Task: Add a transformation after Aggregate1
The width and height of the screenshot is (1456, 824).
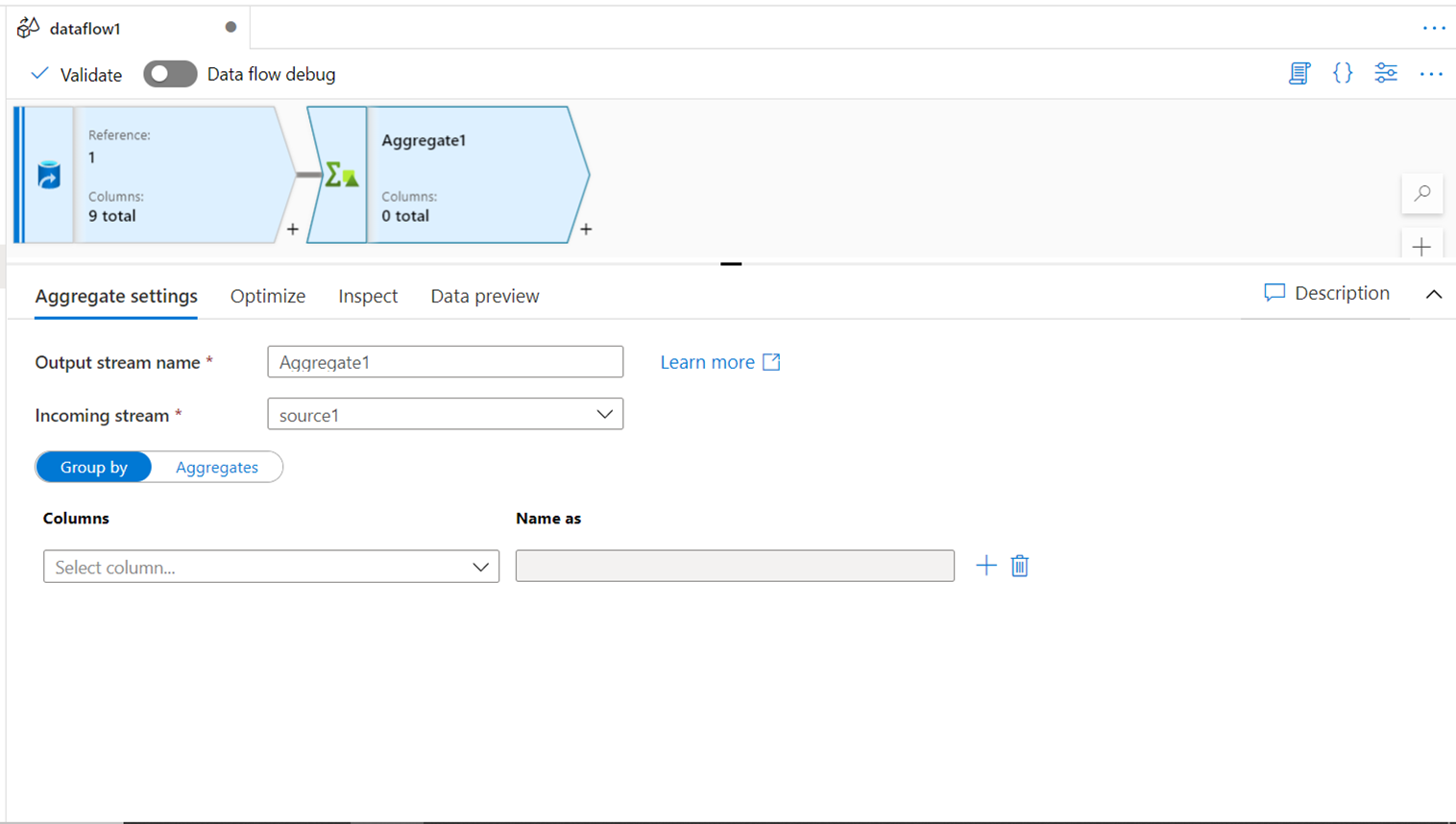Action: click(586, 230)
